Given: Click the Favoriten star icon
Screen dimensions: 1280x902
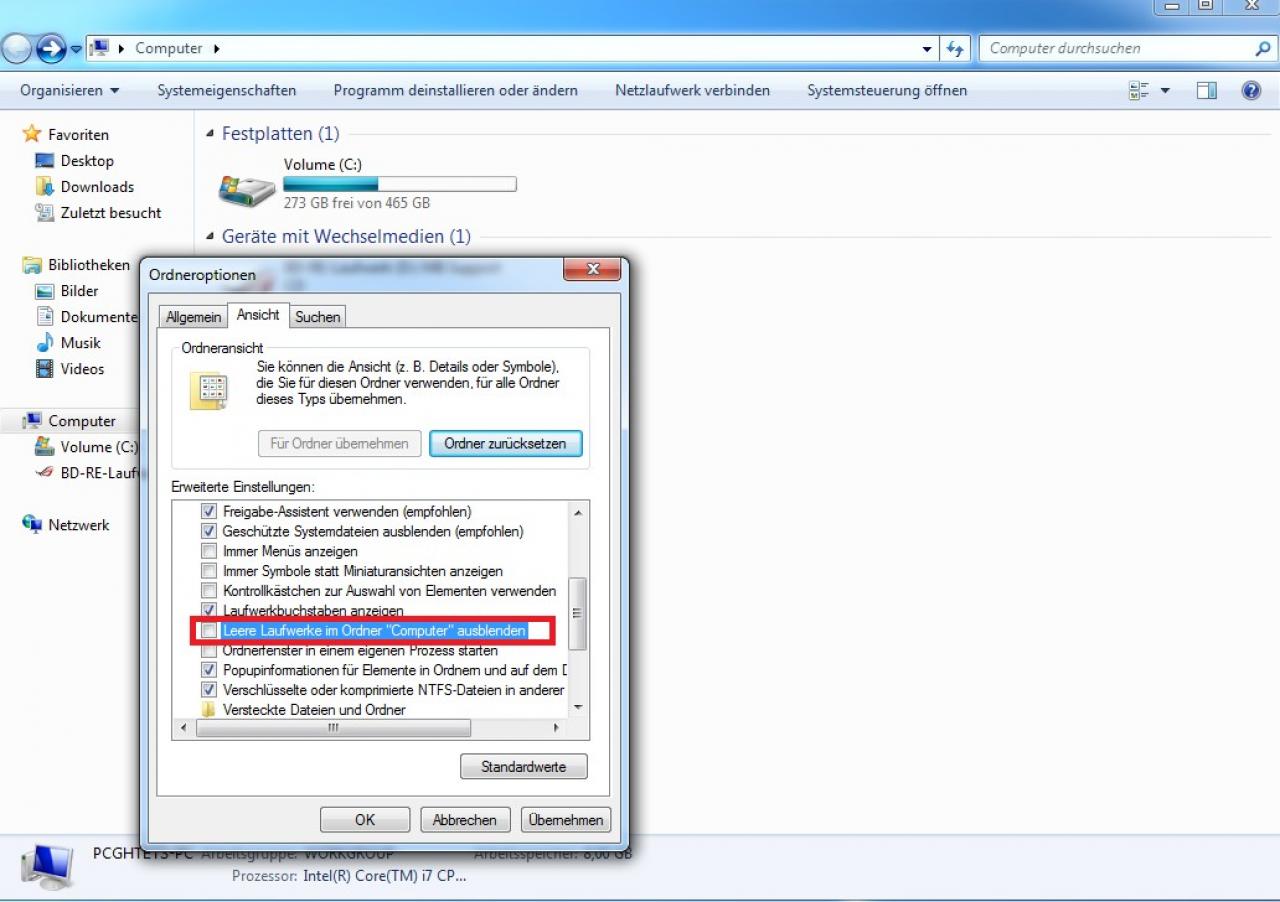Looking at the screenshot, I should [32, 134].
